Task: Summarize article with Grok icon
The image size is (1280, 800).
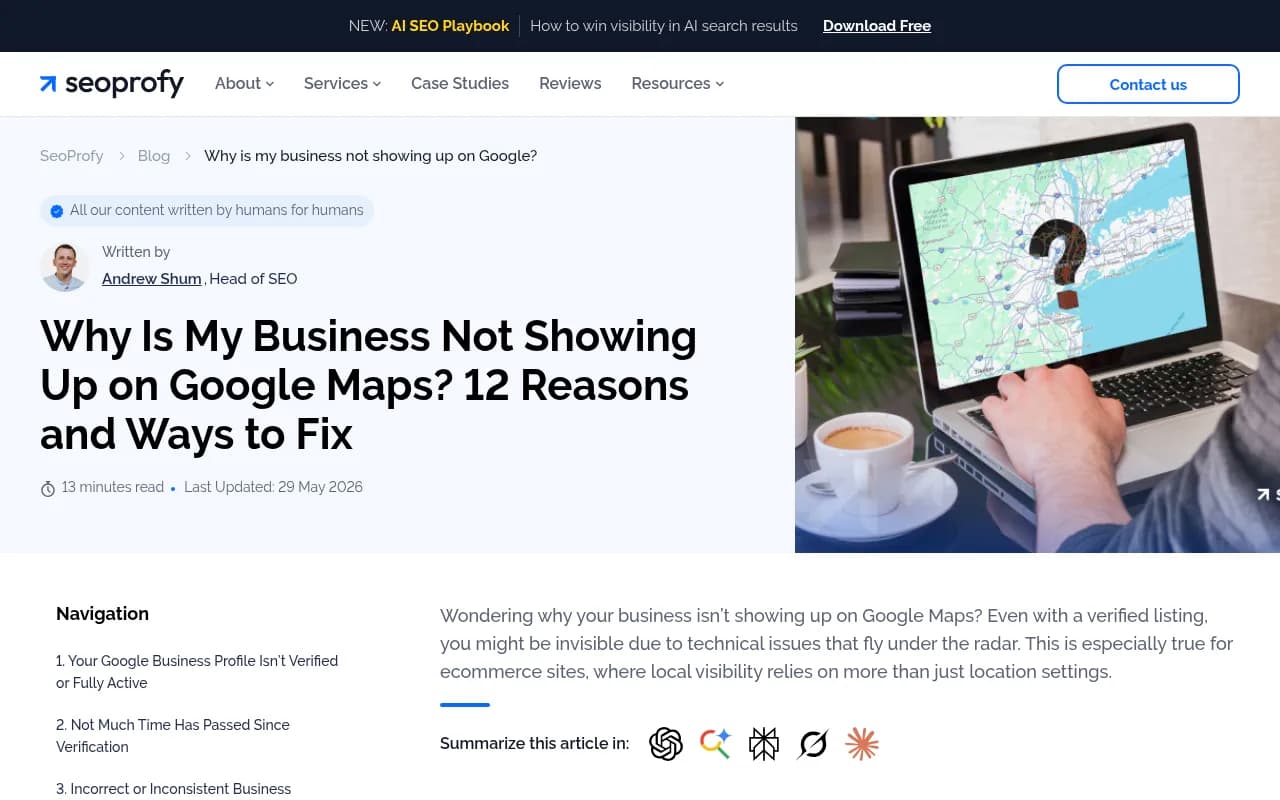Action: pyautogui.click(x=813, y=744)
